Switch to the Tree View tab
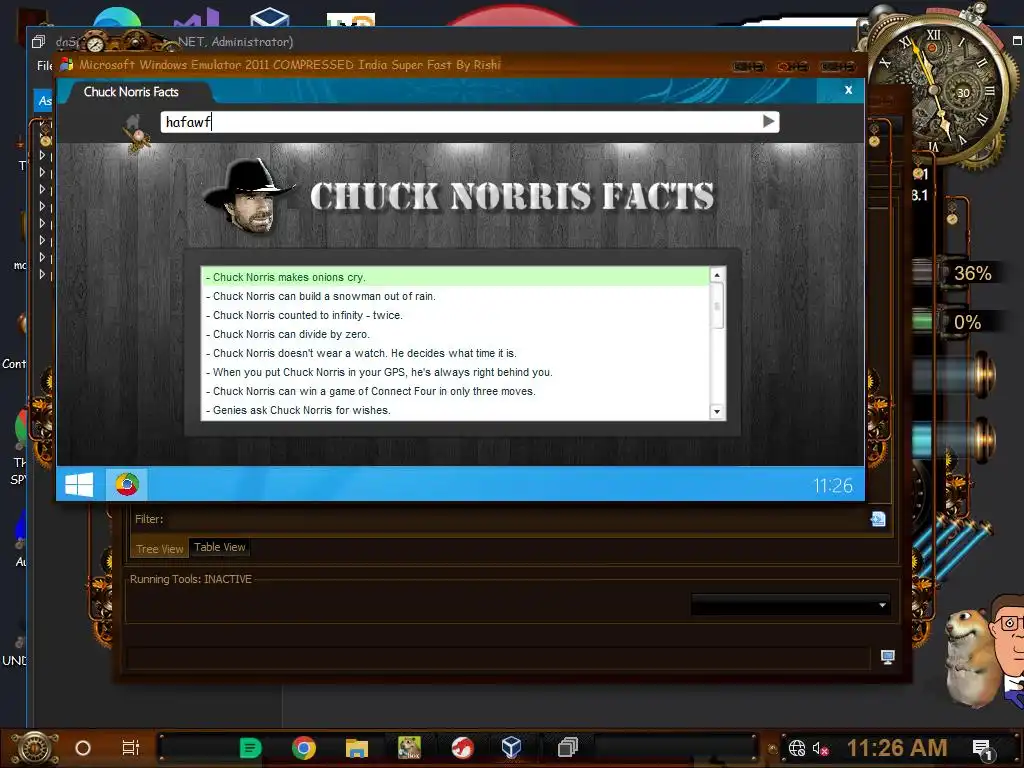Viewport: 1024px width, 768px height. click(x=159, y=549)
